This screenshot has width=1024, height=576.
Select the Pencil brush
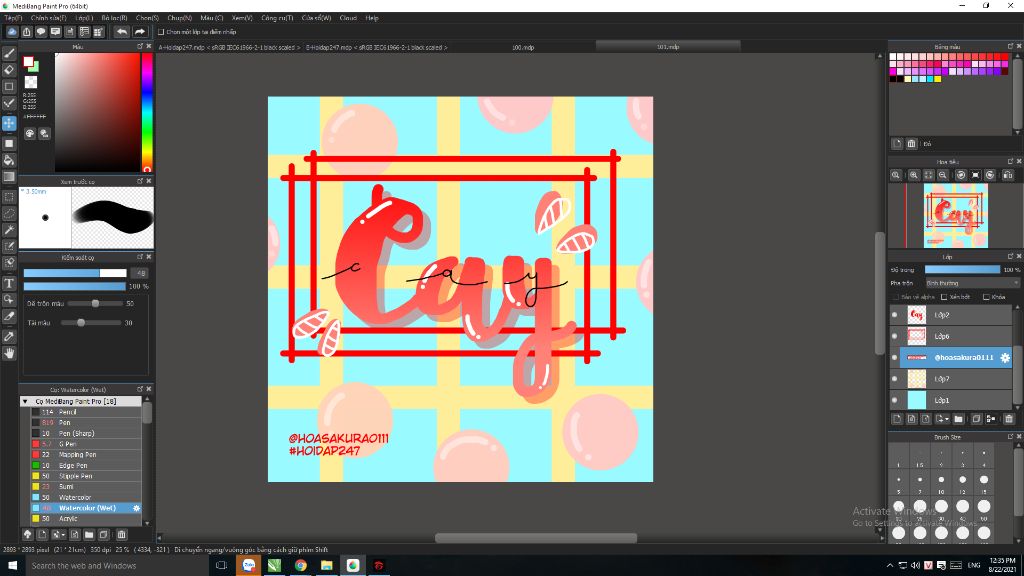click(x=86, y=412)
